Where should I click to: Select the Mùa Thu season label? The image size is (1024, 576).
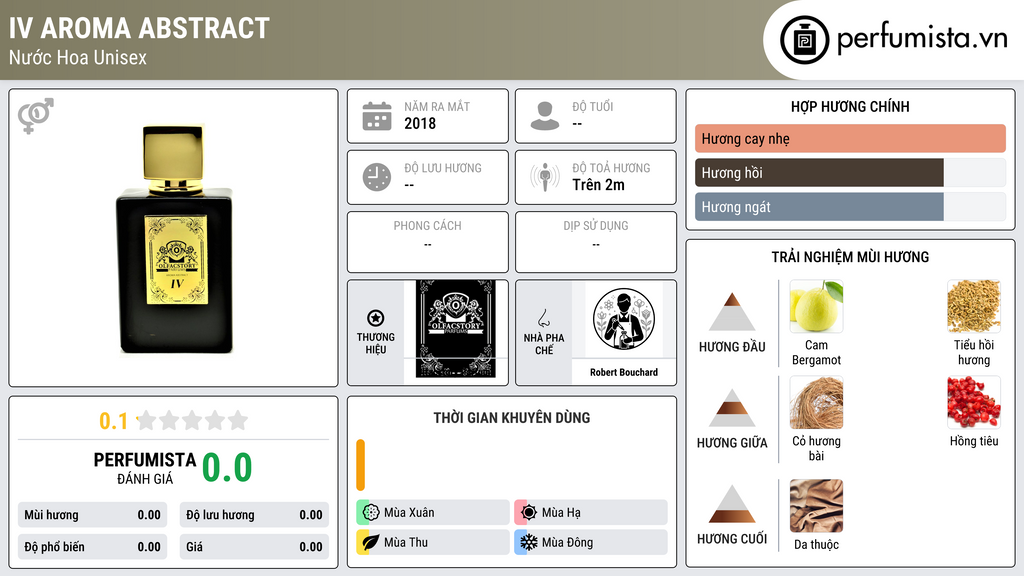tap(406, 542)
